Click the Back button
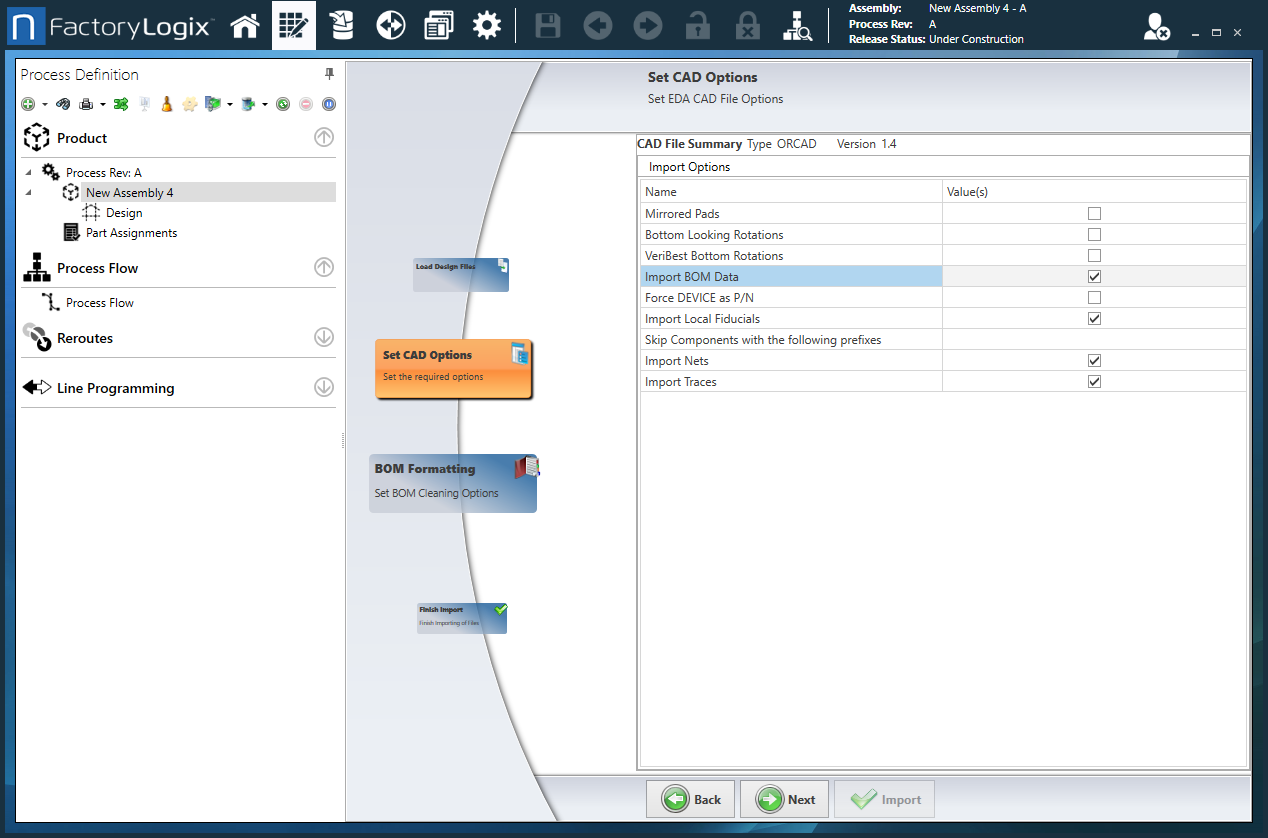Viewport: 1268px width, 838px height. pos(690,799)
